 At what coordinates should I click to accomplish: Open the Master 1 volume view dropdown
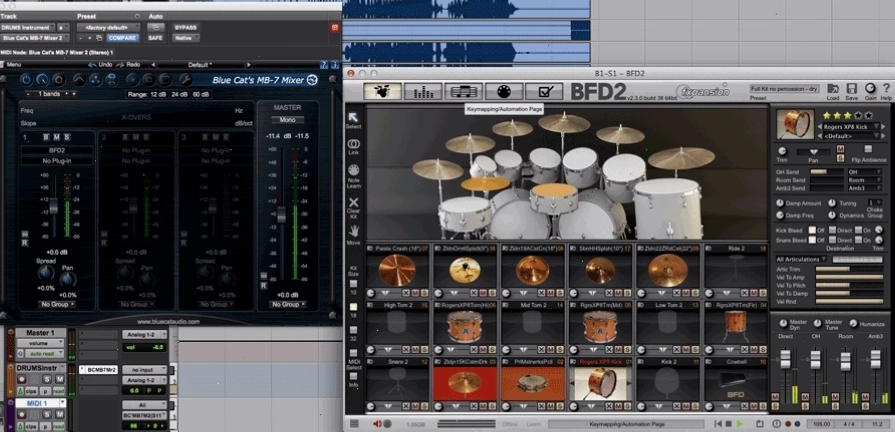[41, 343]
